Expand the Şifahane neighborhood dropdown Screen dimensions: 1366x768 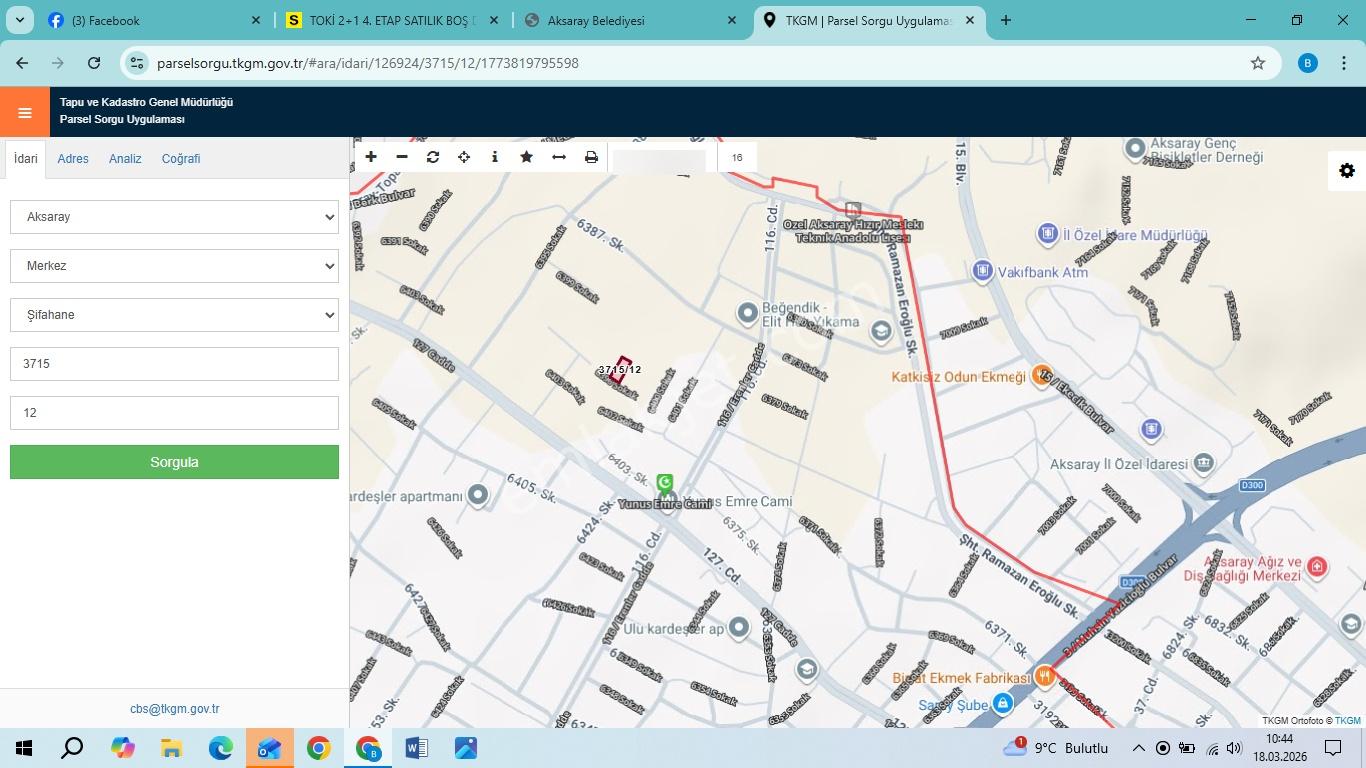click(174, 315)
